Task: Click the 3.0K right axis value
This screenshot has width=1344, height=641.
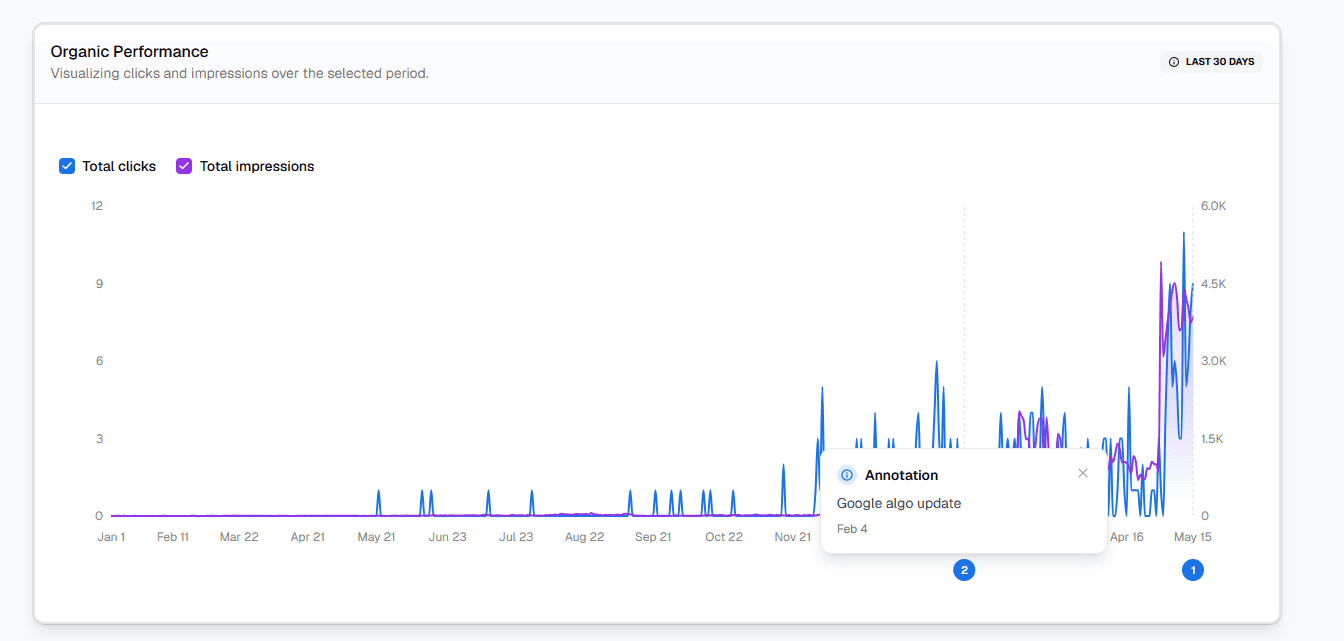Action: click(1213, 361)
